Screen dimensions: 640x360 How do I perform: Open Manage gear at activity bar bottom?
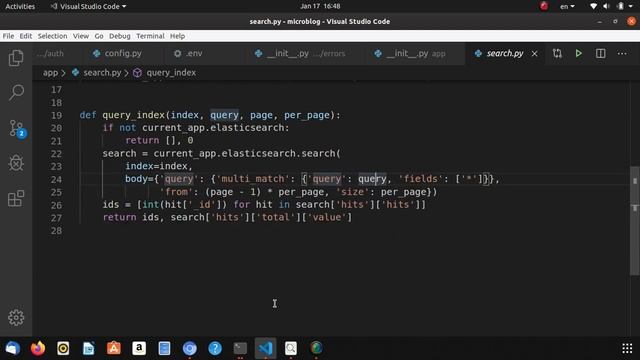[x=16, y=317]
